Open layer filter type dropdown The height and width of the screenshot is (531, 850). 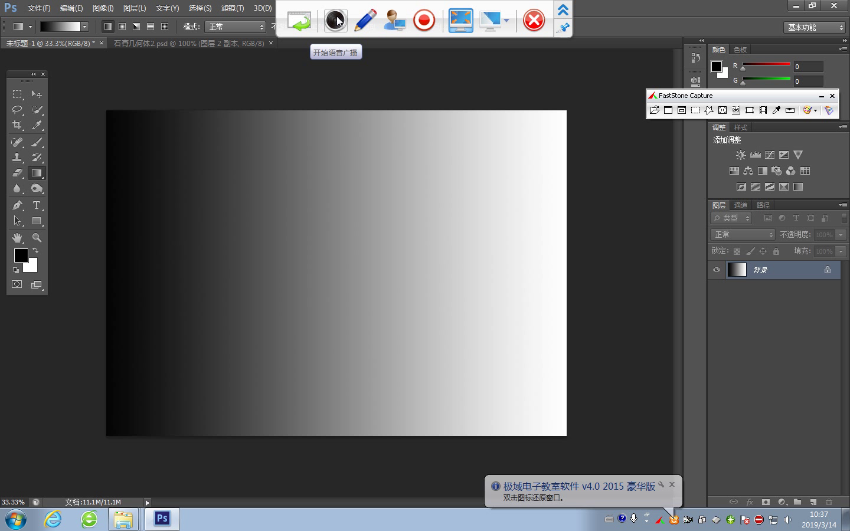(731, 218)
